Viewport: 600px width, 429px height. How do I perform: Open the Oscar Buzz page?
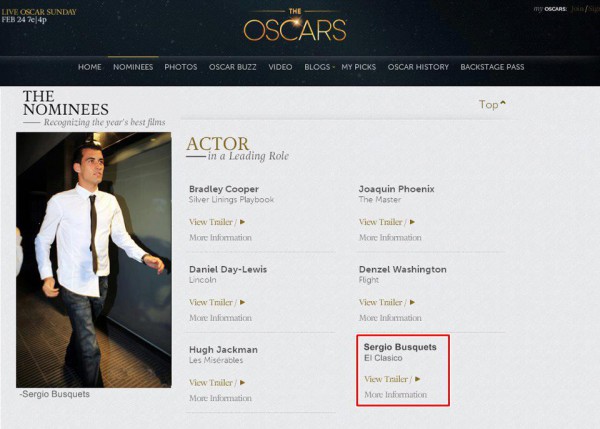coord(233,67)
